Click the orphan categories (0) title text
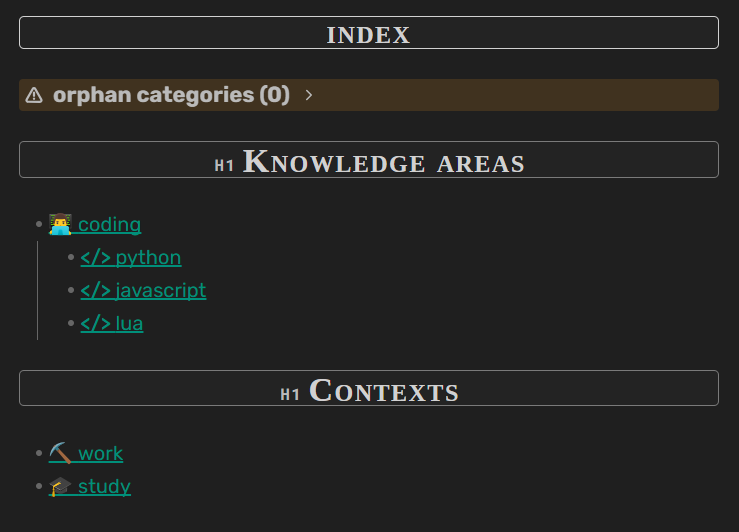This screenshot has width=739, height=532. click(171, 95)
